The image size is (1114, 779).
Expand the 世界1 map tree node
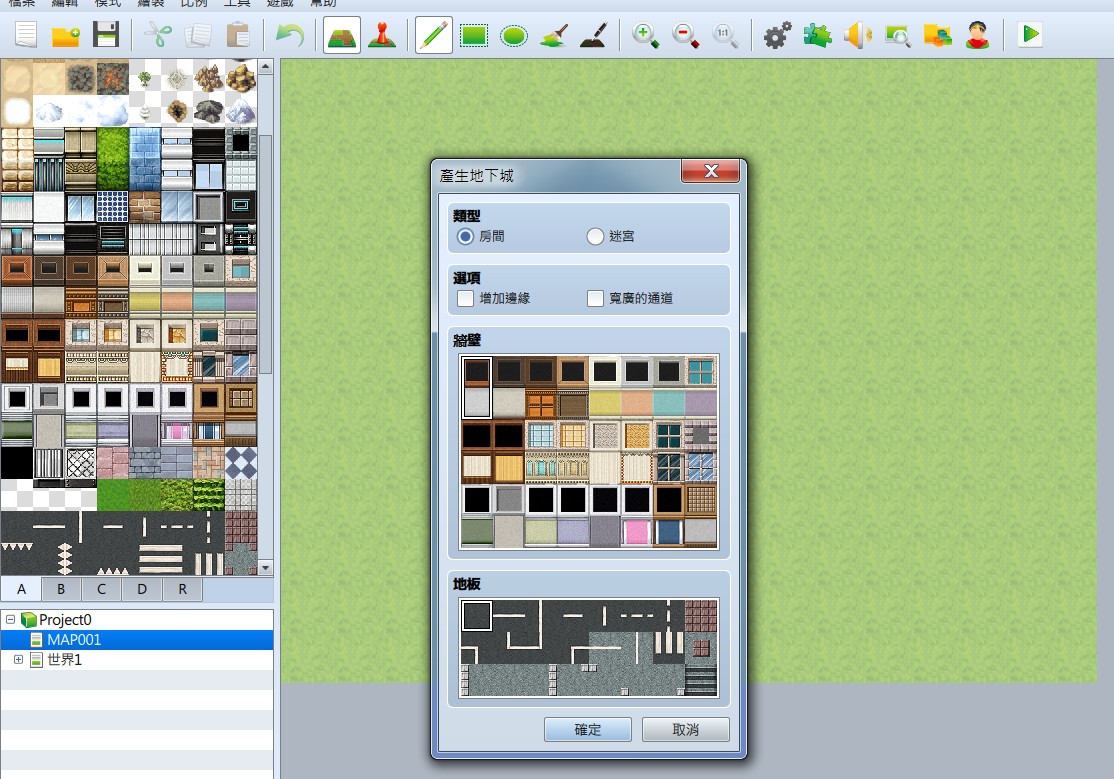pyautogui.click(x=18, y=660)
